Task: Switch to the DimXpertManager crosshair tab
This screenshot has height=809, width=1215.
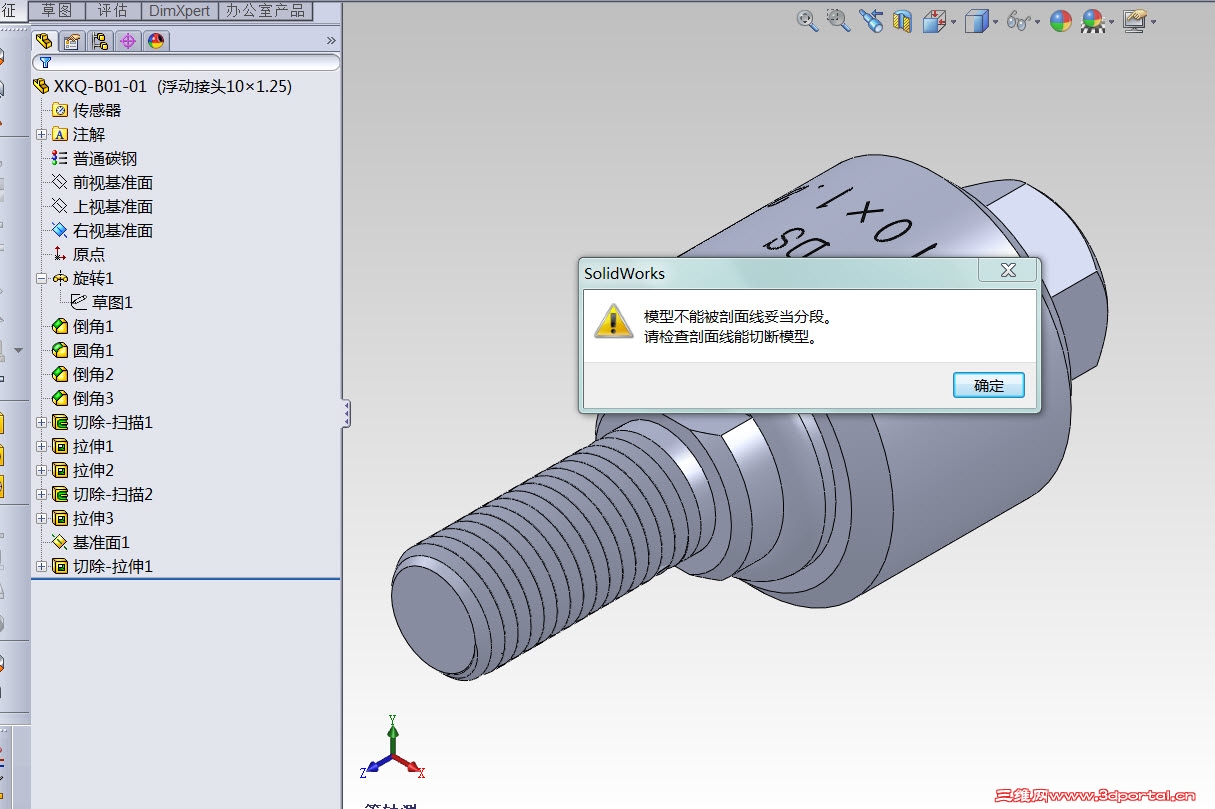Action: 127,41
